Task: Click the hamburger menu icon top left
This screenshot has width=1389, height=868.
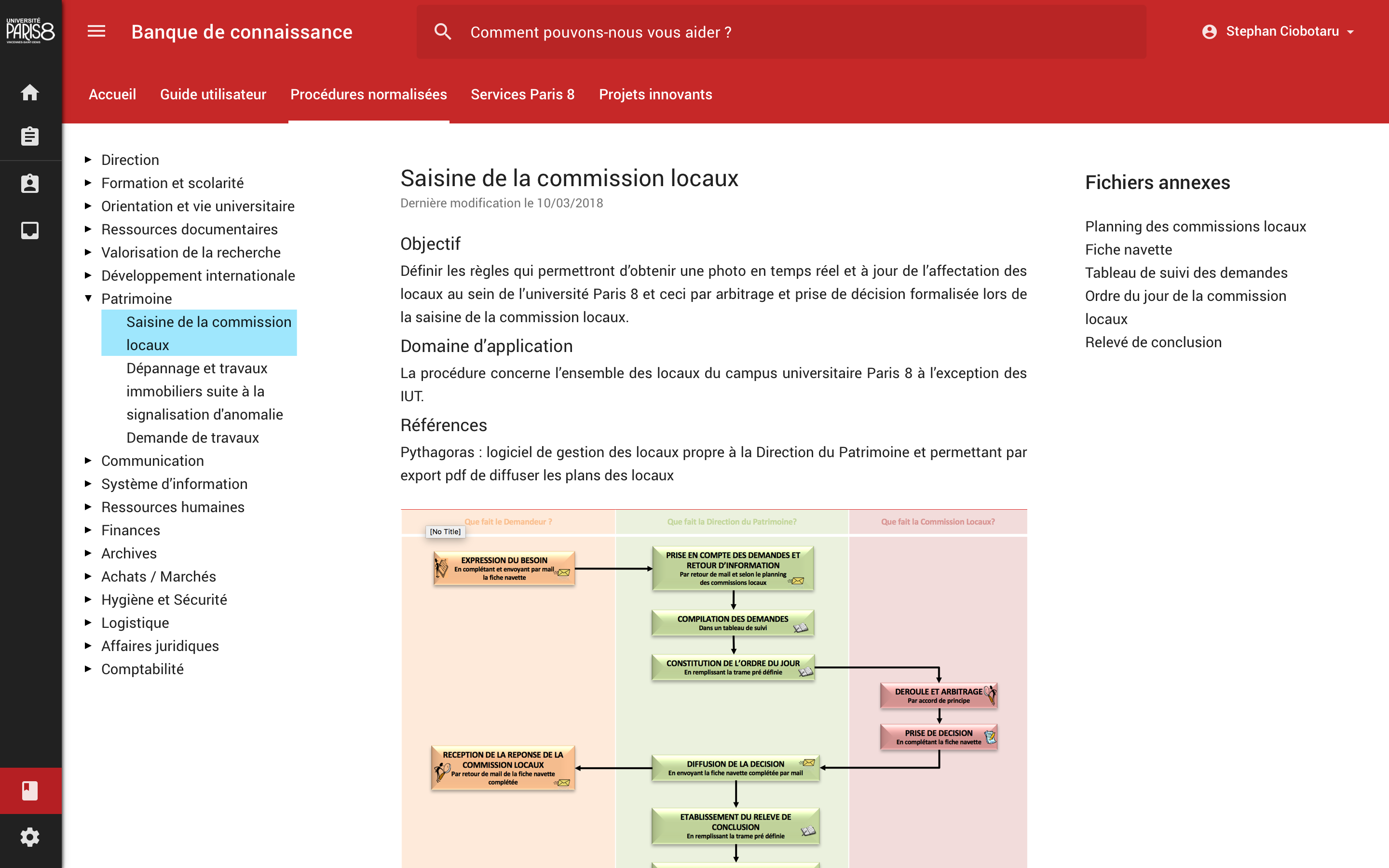Action: (x=96, y=31)
